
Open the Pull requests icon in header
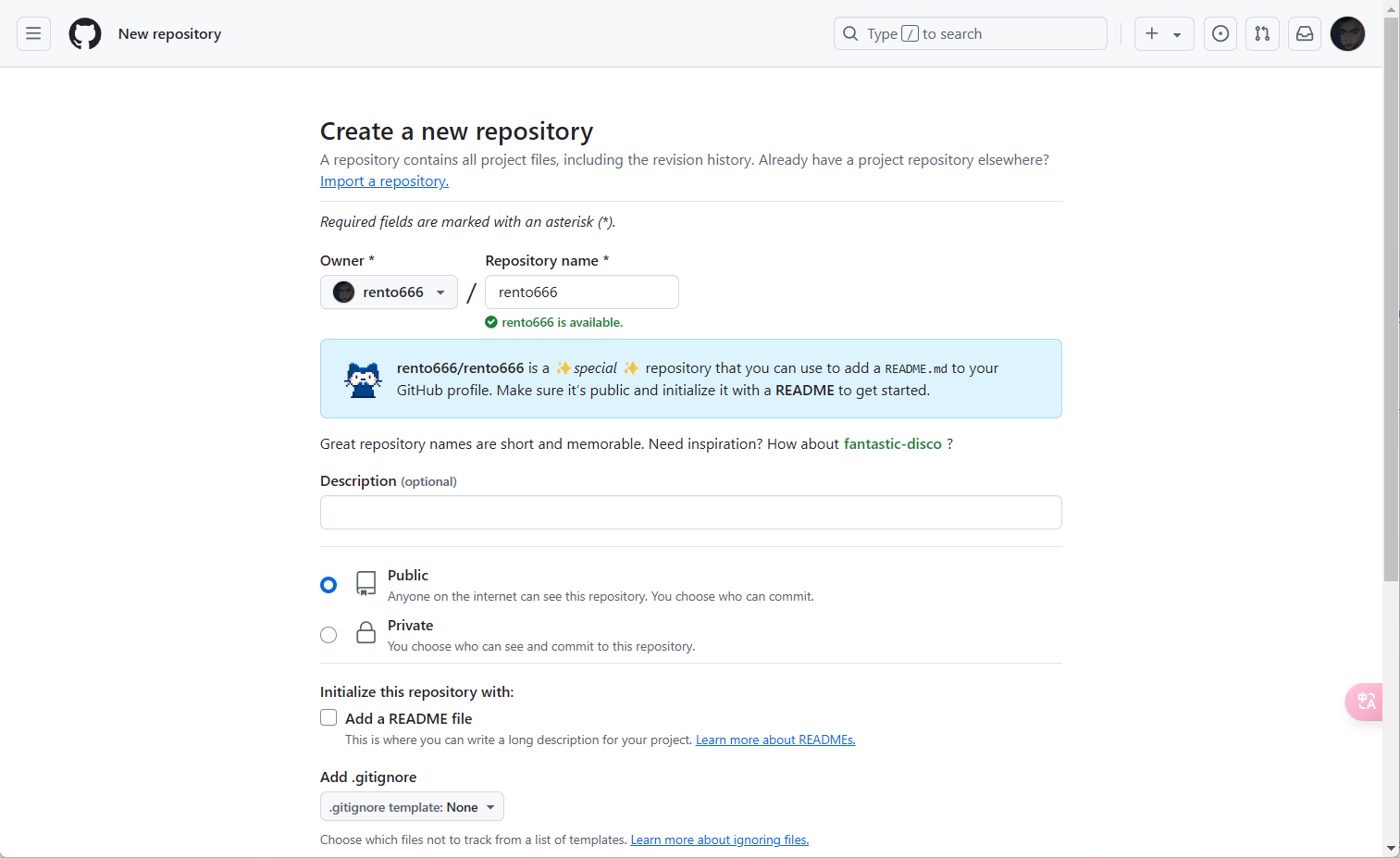[1262, 34]
